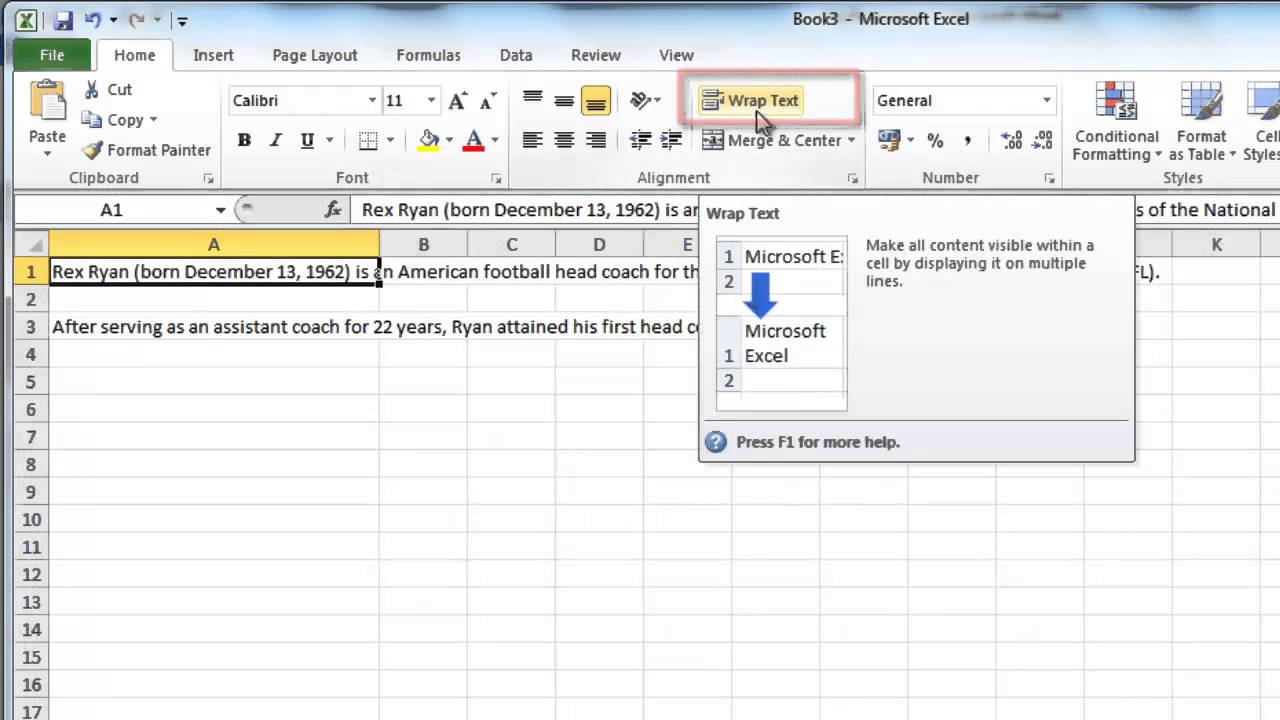Click Decrease Indent icon
Image resolution: width=1280 pixels, height=720 pixels.
pyautogui.click(x=640, y=140)
